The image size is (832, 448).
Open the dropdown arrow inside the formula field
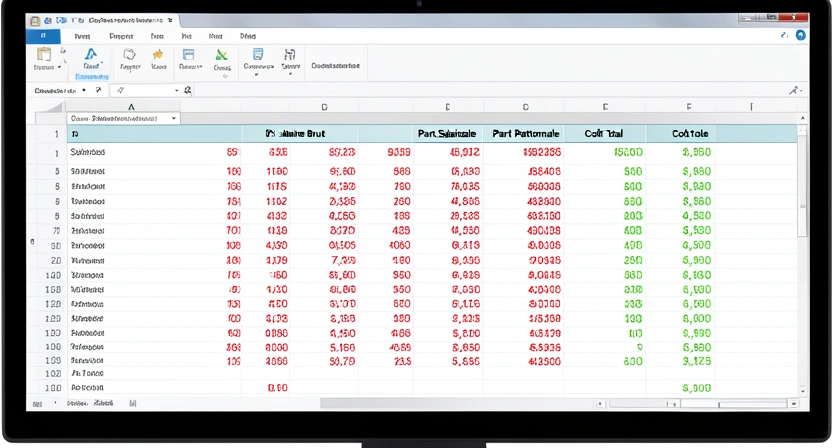(x=176, y=91)
